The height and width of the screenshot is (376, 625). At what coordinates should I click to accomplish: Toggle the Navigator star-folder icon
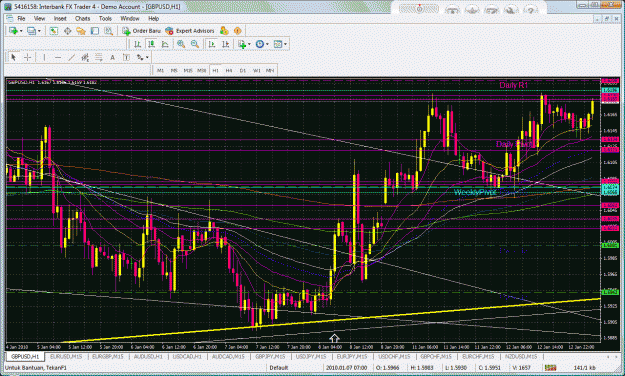(x=81, y=31)
